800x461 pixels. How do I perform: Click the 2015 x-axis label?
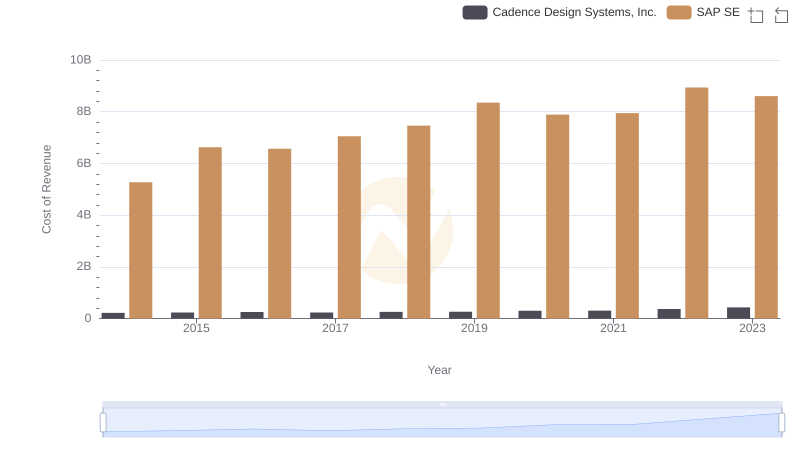(x=196, y=328)
